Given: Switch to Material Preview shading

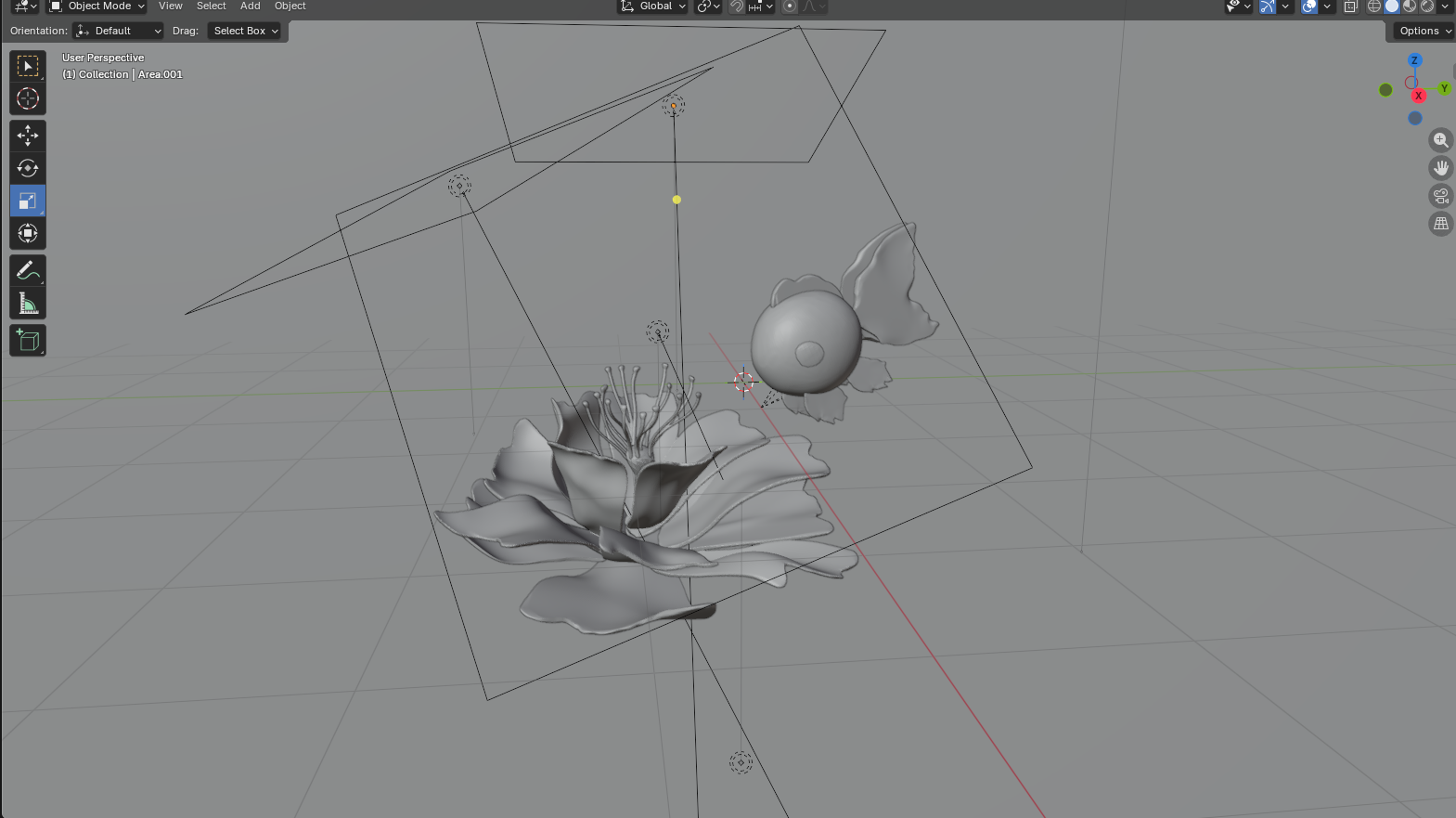Looking at the screenshot, I should 1410,6.
